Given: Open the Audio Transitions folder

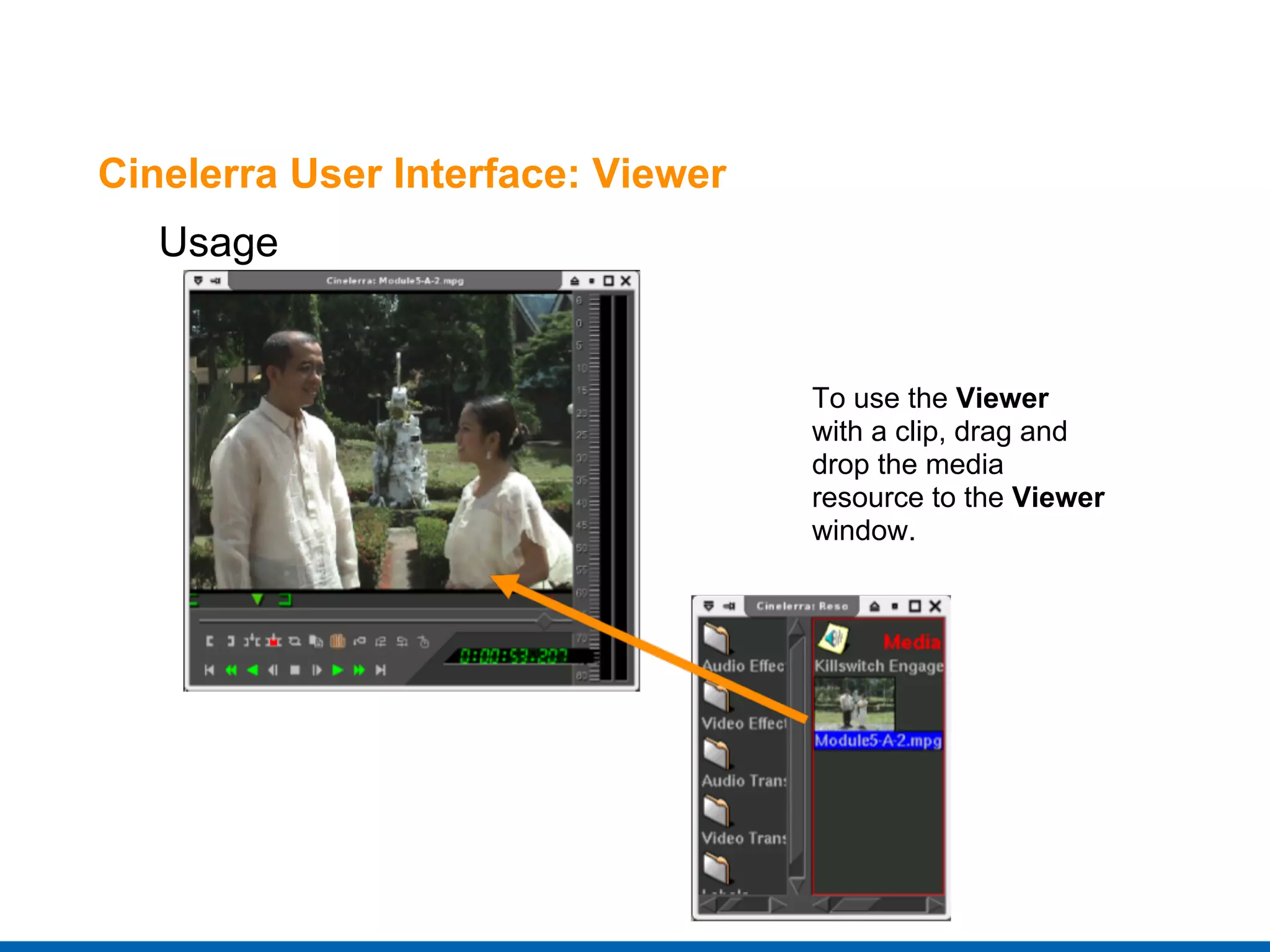Looking at the screenshot, I should tap(716, 754).
